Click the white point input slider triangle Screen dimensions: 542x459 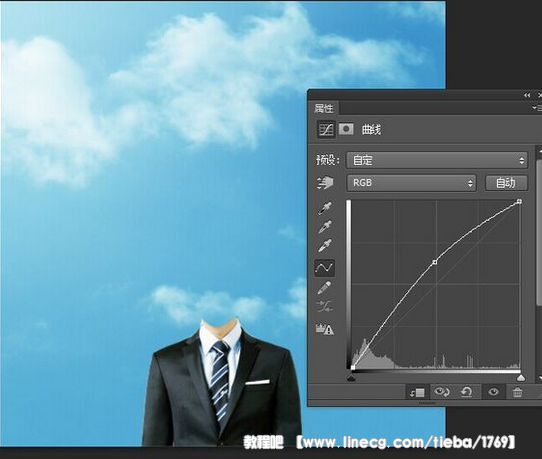(x=521, y=377)
